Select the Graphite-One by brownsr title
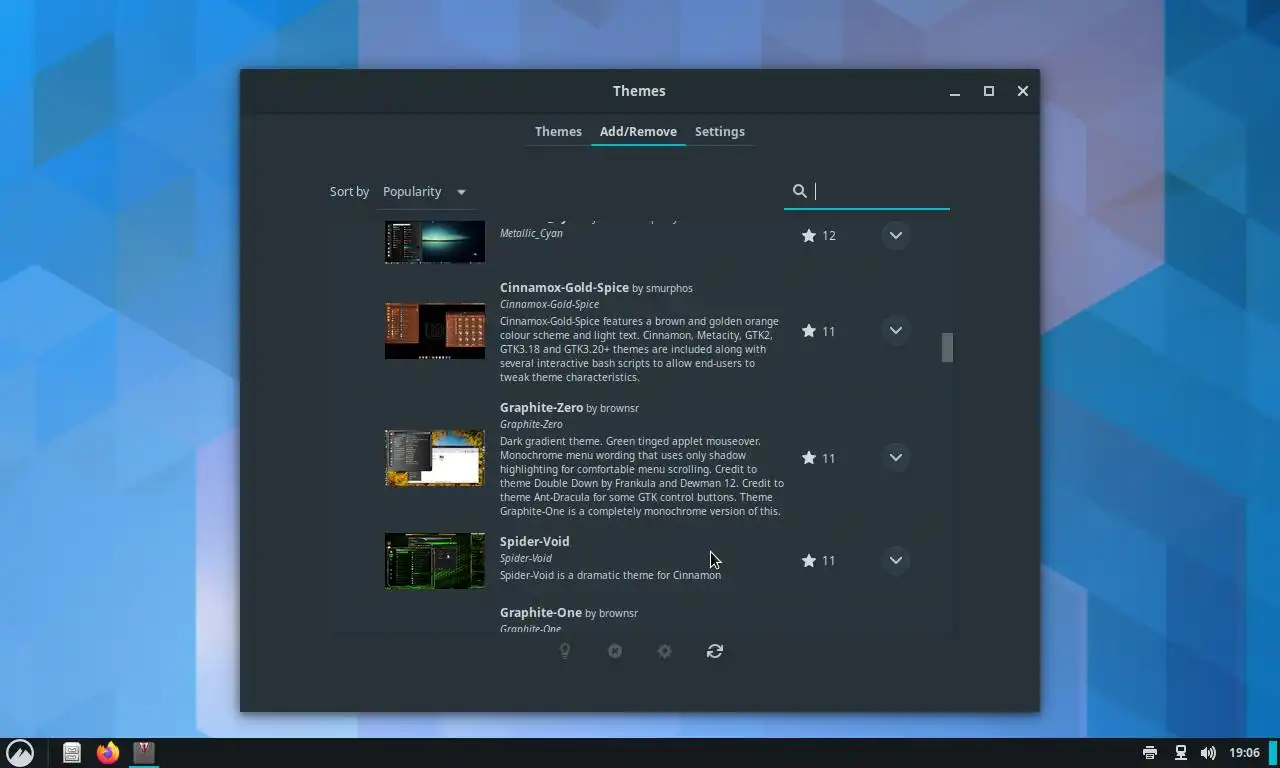The image size is (1280, 768). (x=569, y=613)
